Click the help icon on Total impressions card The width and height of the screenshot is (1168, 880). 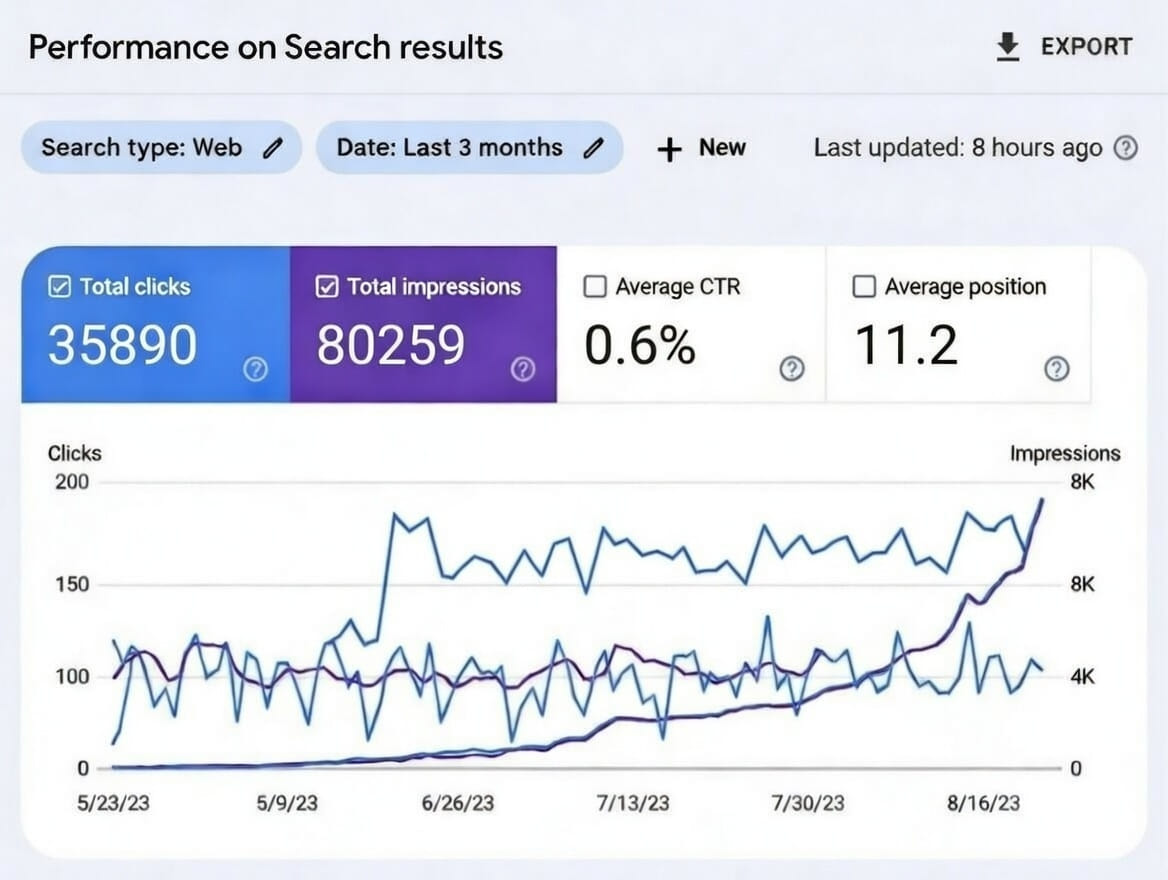pyautogui.click(x=523, y=371)
